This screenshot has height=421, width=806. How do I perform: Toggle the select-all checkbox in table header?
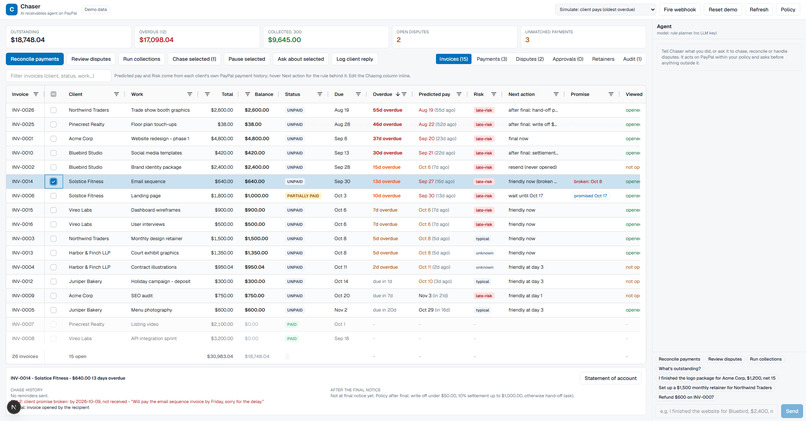[x=53, y=94]
